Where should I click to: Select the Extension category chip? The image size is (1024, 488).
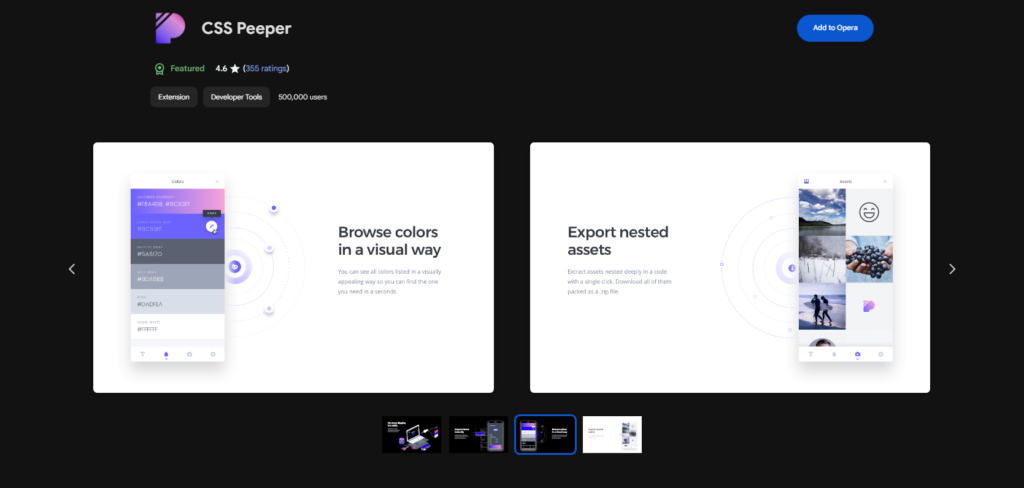coord(174,97)
